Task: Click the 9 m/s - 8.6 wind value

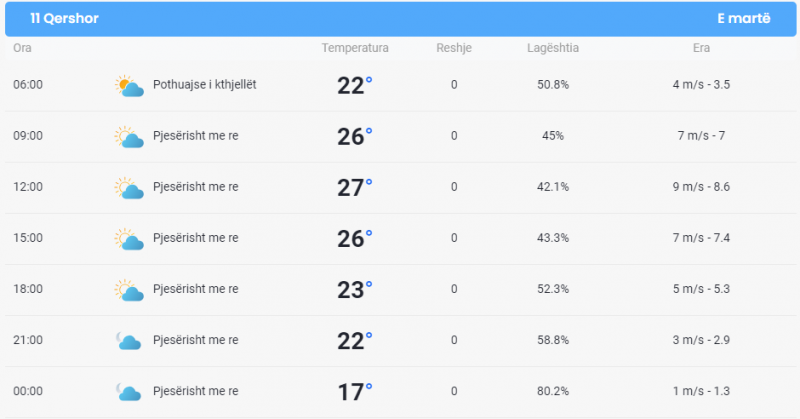Action: coord(701,187)
